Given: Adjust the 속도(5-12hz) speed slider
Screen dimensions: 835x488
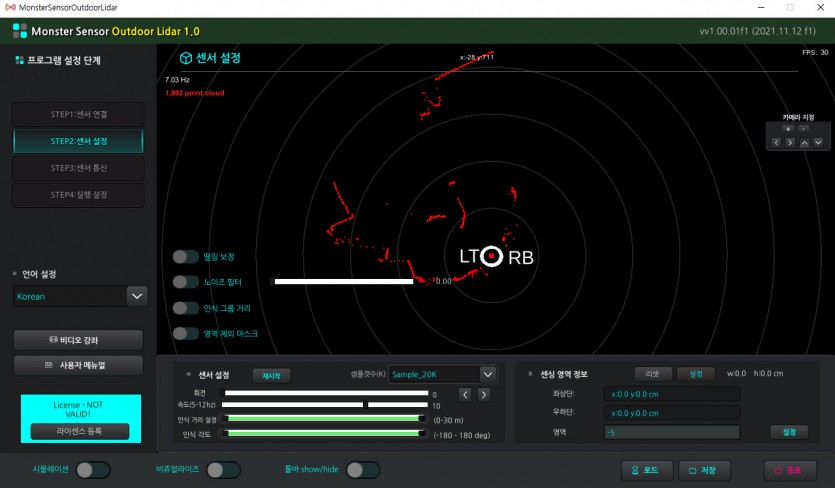Looking at the screenshot, I should tap(325, 405).
